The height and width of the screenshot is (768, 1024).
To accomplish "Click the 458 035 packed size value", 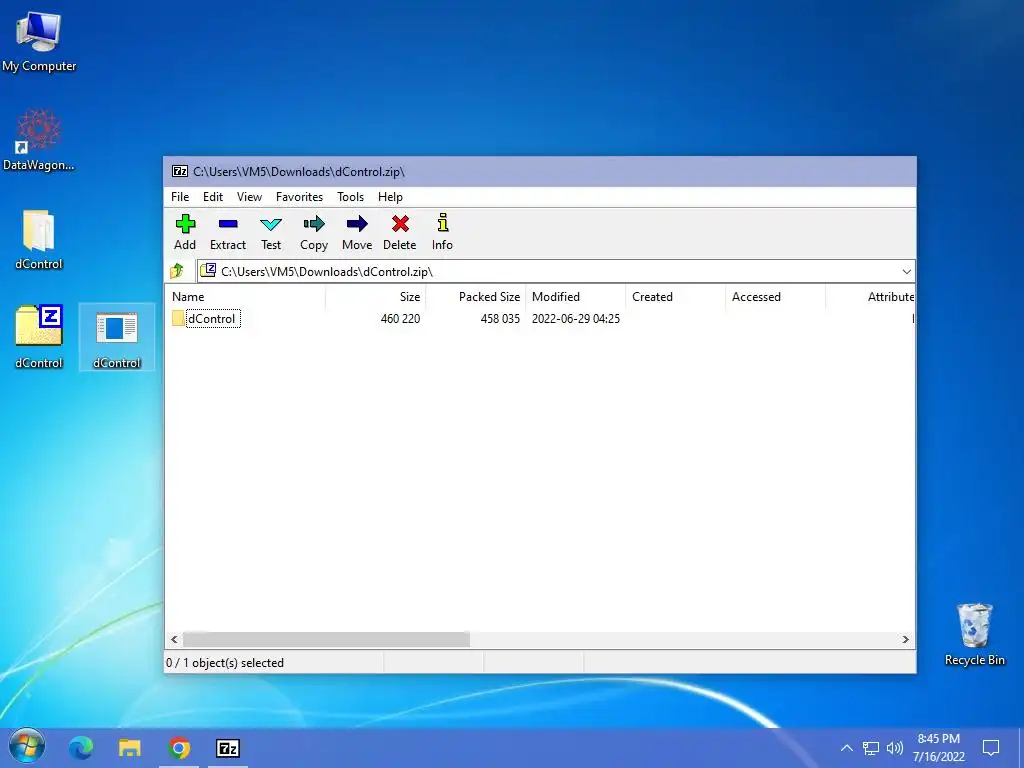I will click(500, 319).
